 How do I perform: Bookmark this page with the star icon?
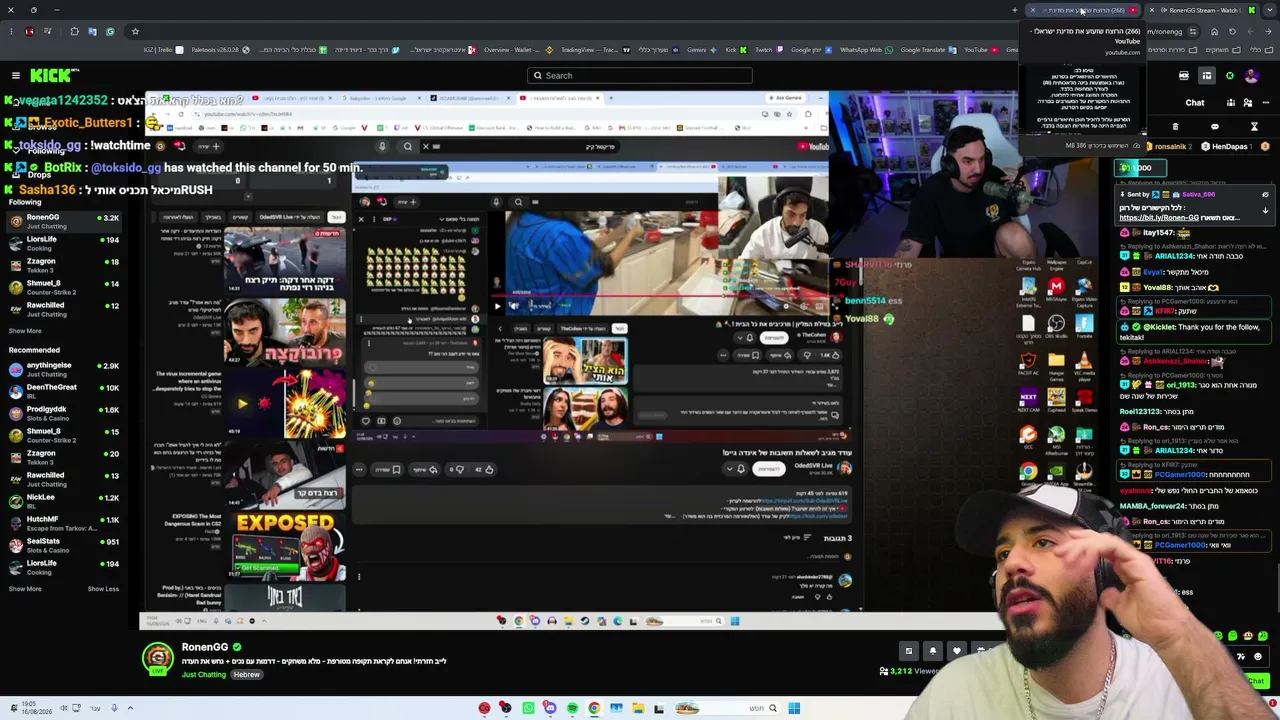coord(135,31)
